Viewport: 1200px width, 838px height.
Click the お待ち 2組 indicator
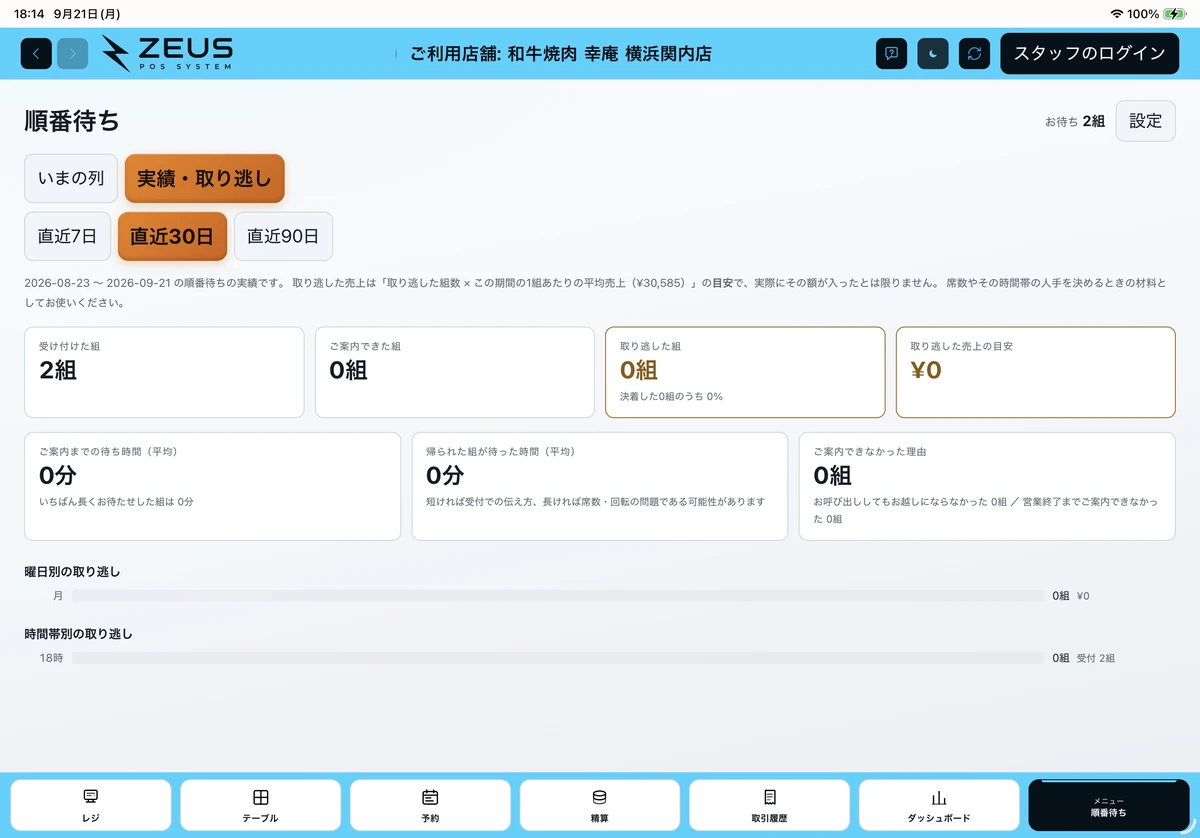[x=1075, y=121]
